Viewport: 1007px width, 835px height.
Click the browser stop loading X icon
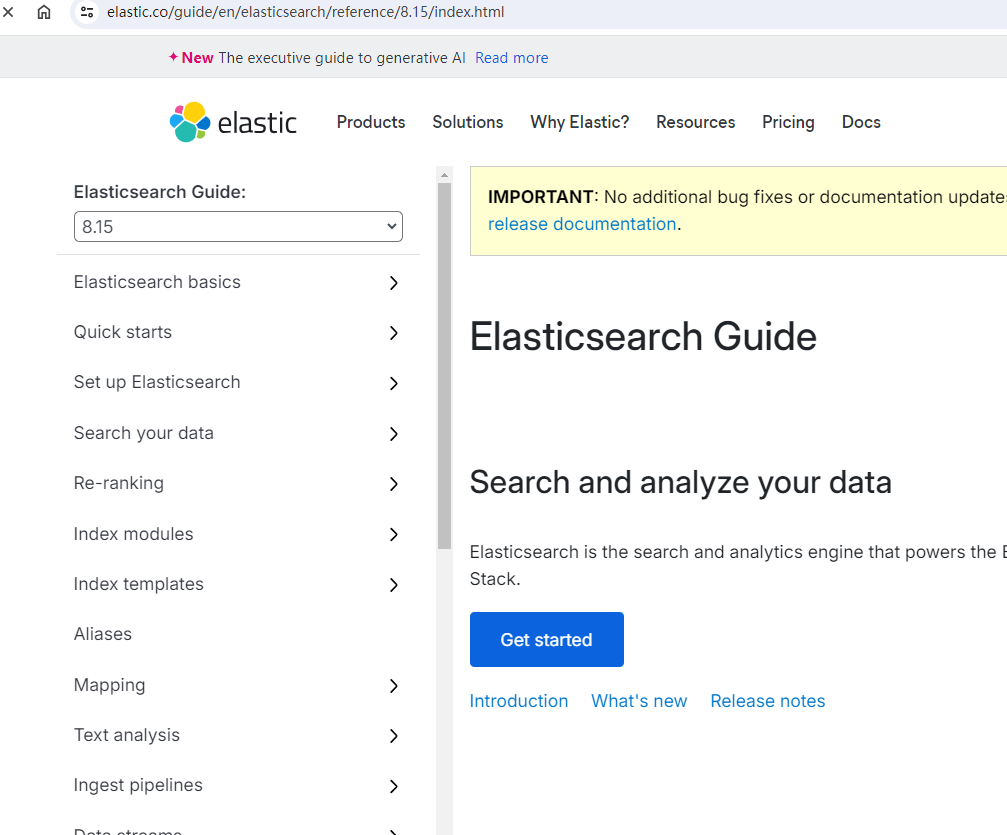click(8, 12)
